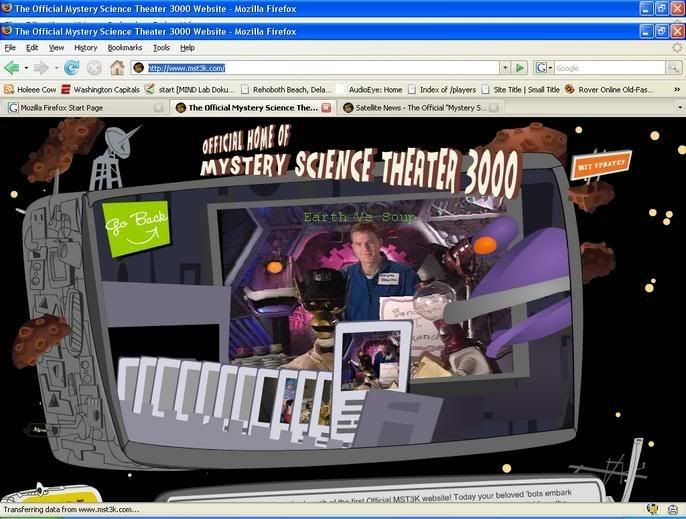Click the left icon at status bar's right end
Screen dimensions: 686x519
(652, 509)
